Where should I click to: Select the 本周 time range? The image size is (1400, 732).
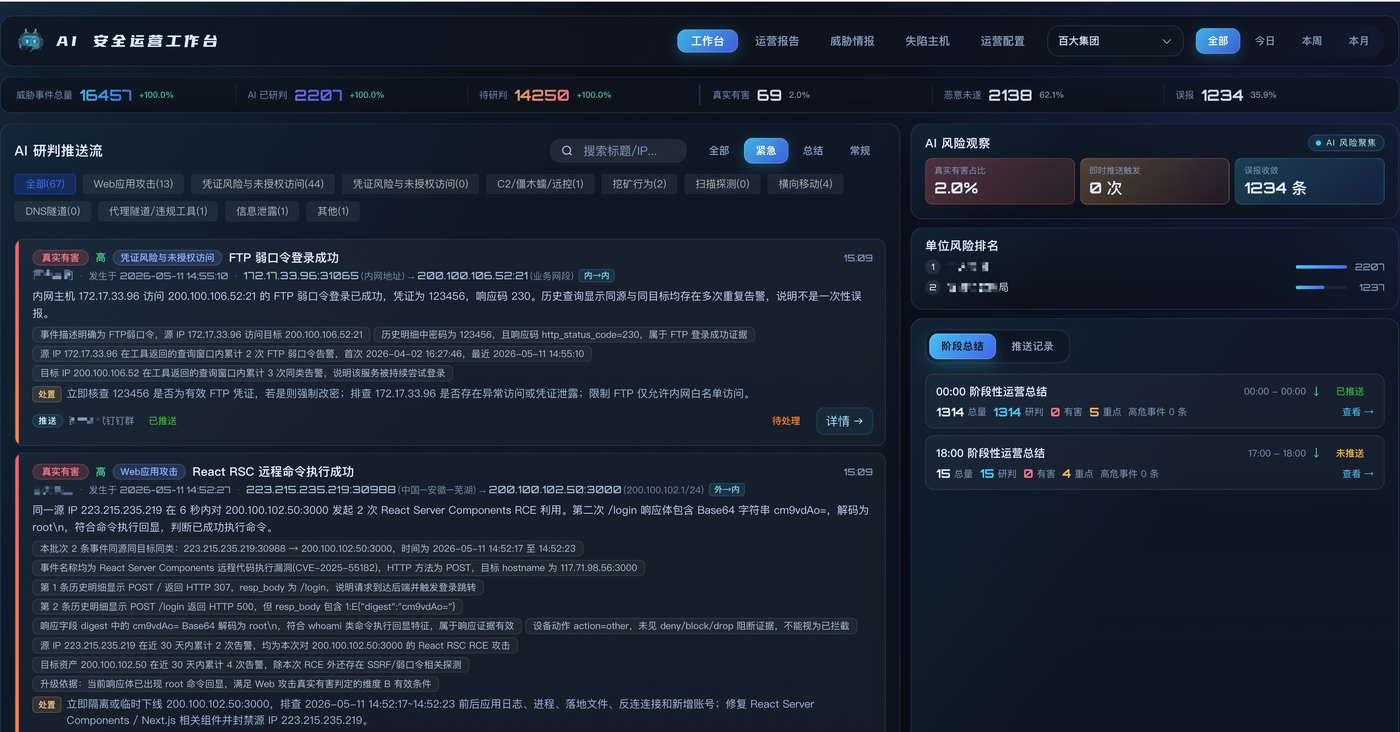(x=1312, y=41)
